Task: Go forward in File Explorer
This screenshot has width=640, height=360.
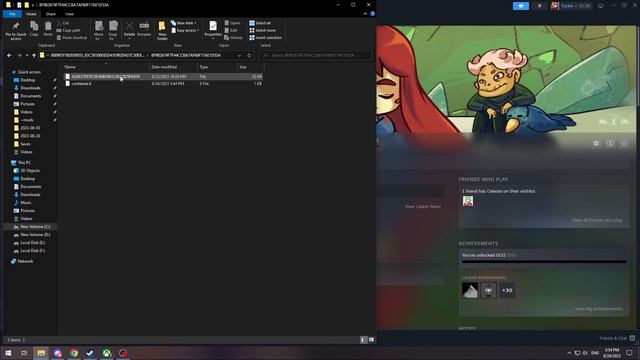Action: (x=19, y=55)
